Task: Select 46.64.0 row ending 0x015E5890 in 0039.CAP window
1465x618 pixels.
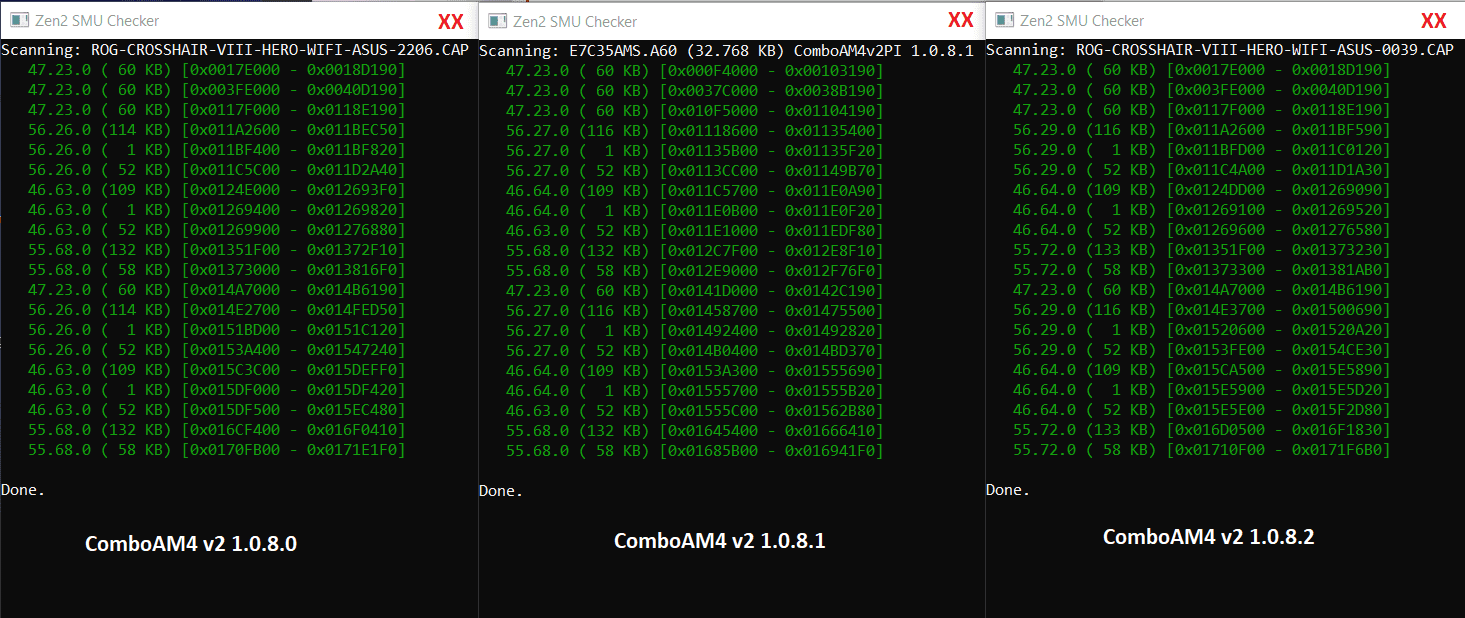Action: 1202,370
